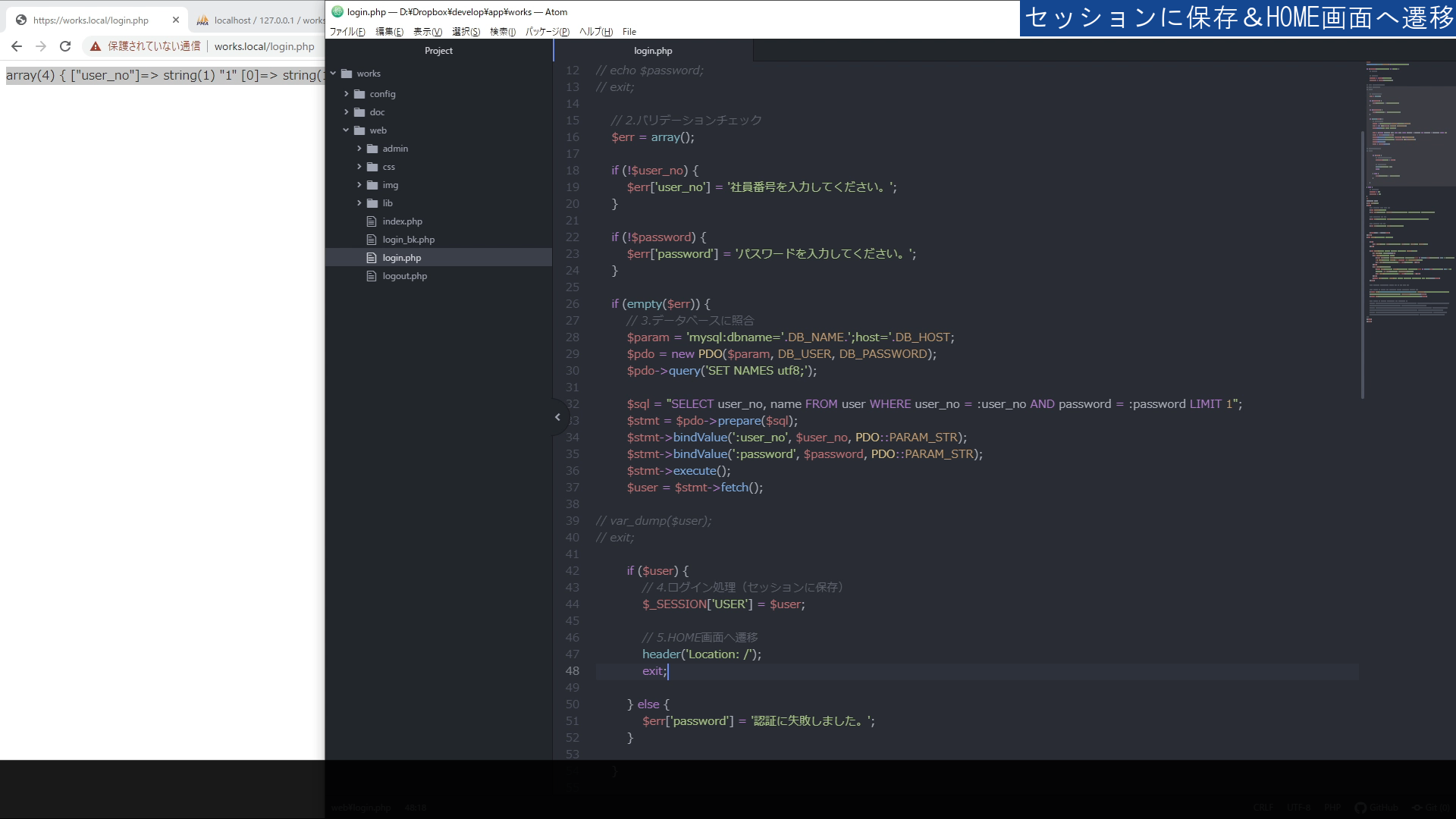The height and width of the screenshot is (819, 1456).
Task: Collapse the web folder chevron
Action: [x=347, y=130]
